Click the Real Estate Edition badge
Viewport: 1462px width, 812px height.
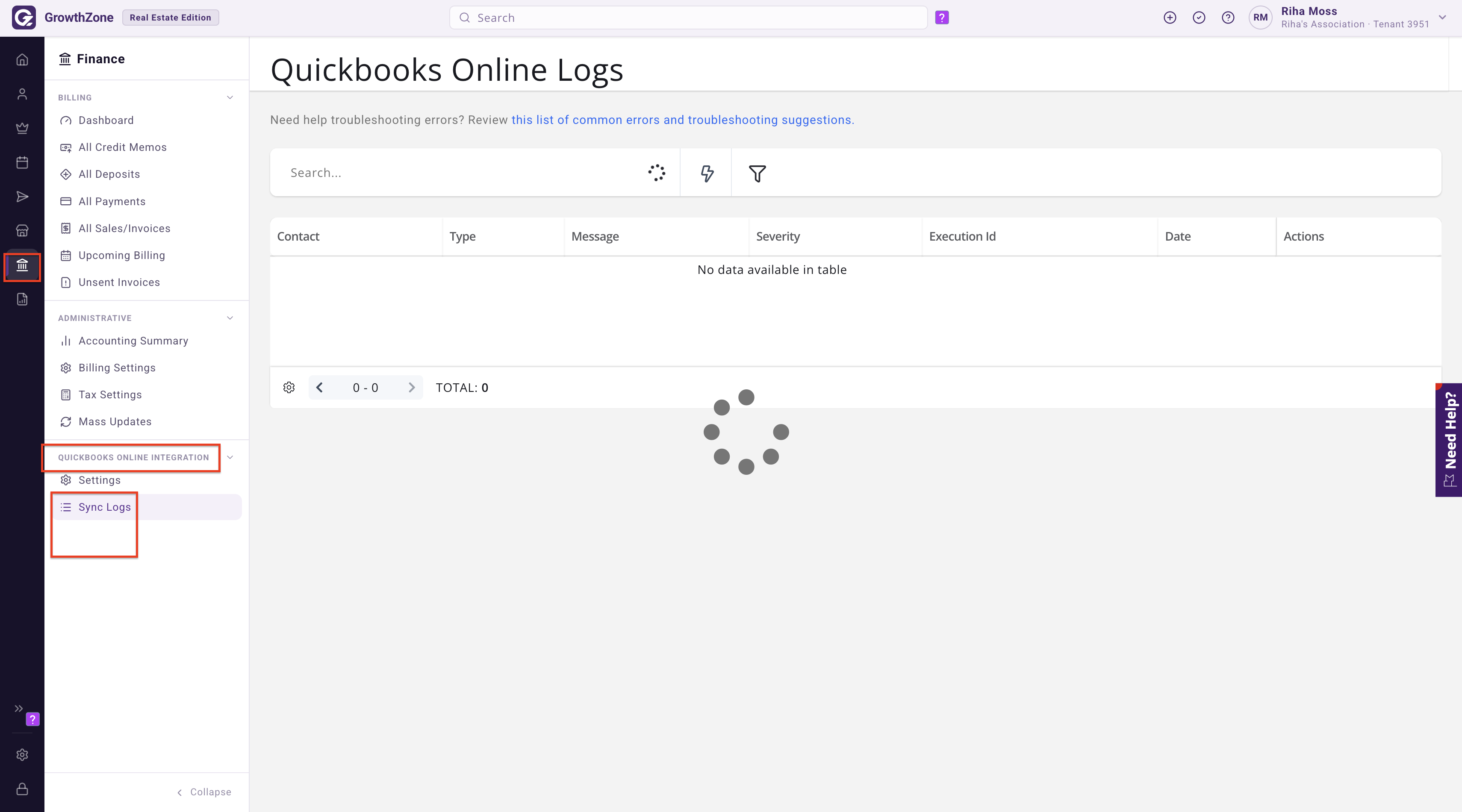pos(170,18)
